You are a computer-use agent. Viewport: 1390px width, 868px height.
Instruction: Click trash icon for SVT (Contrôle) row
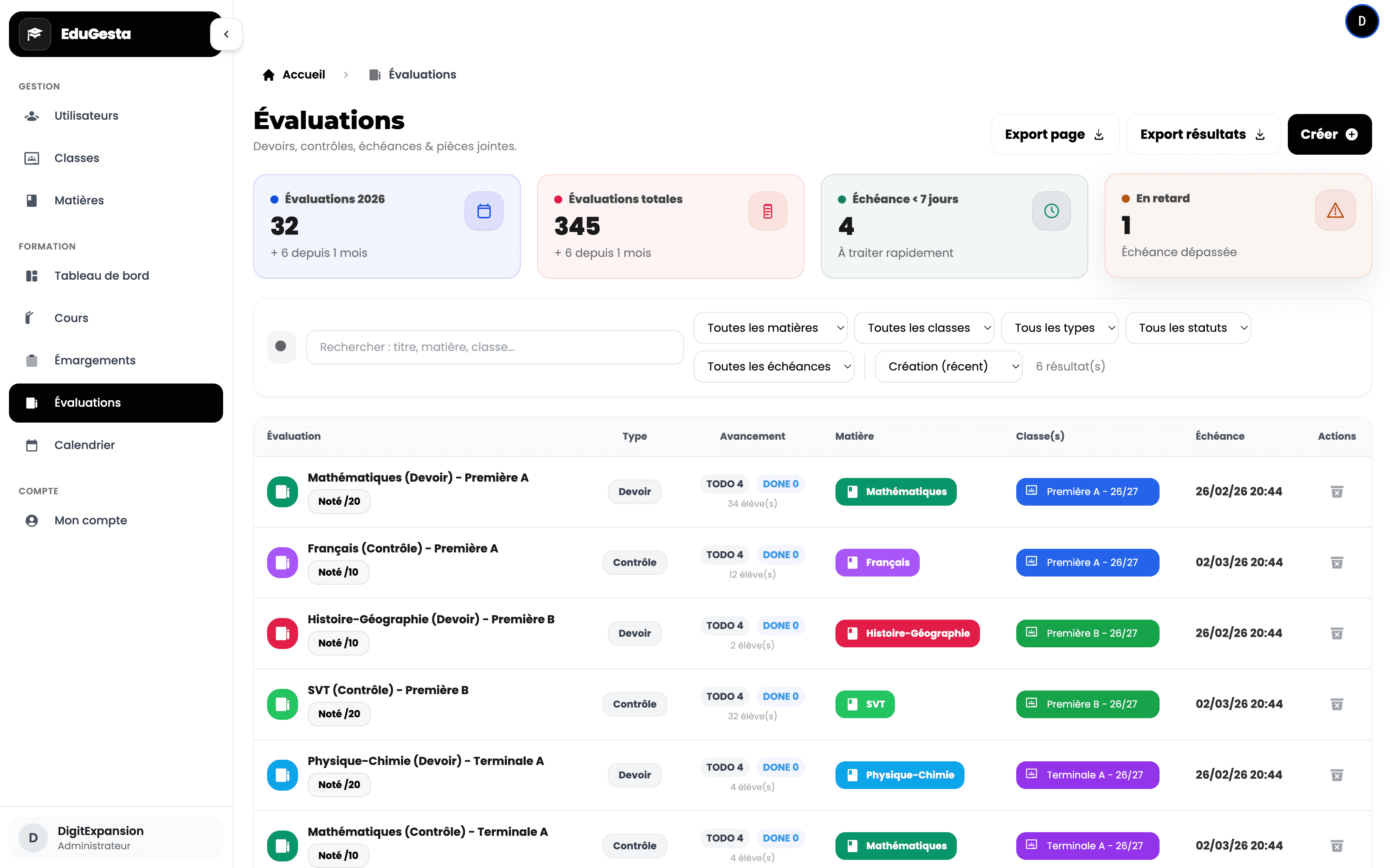(x=1336, y=704)
